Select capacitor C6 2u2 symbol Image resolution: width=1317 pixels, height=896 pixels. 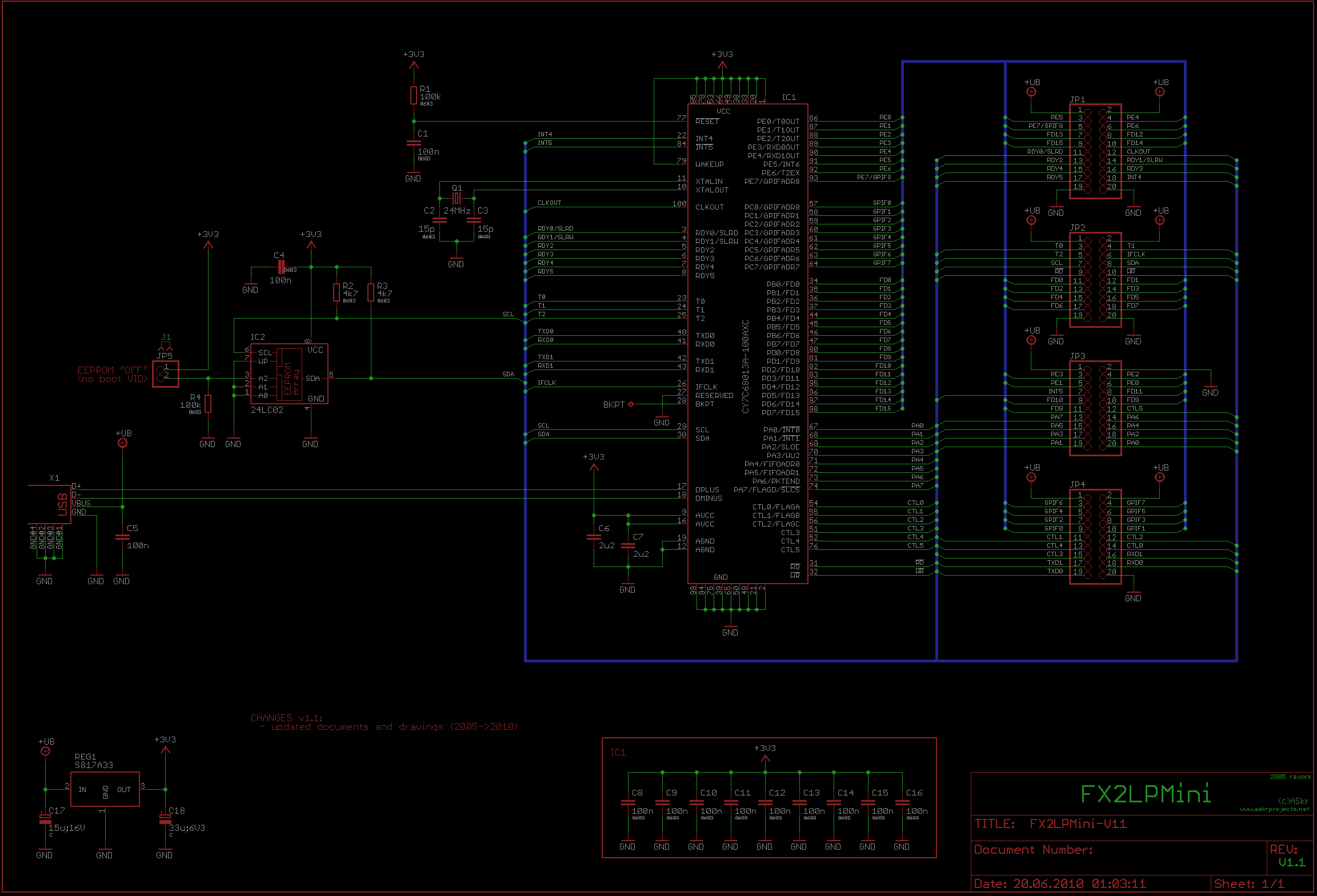[594, 537]
